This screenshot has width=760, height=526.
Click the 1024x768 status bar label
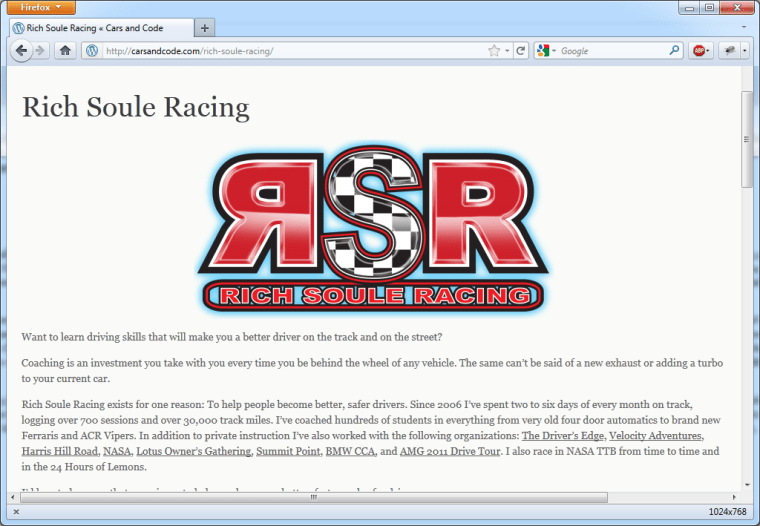click(727, 512)
